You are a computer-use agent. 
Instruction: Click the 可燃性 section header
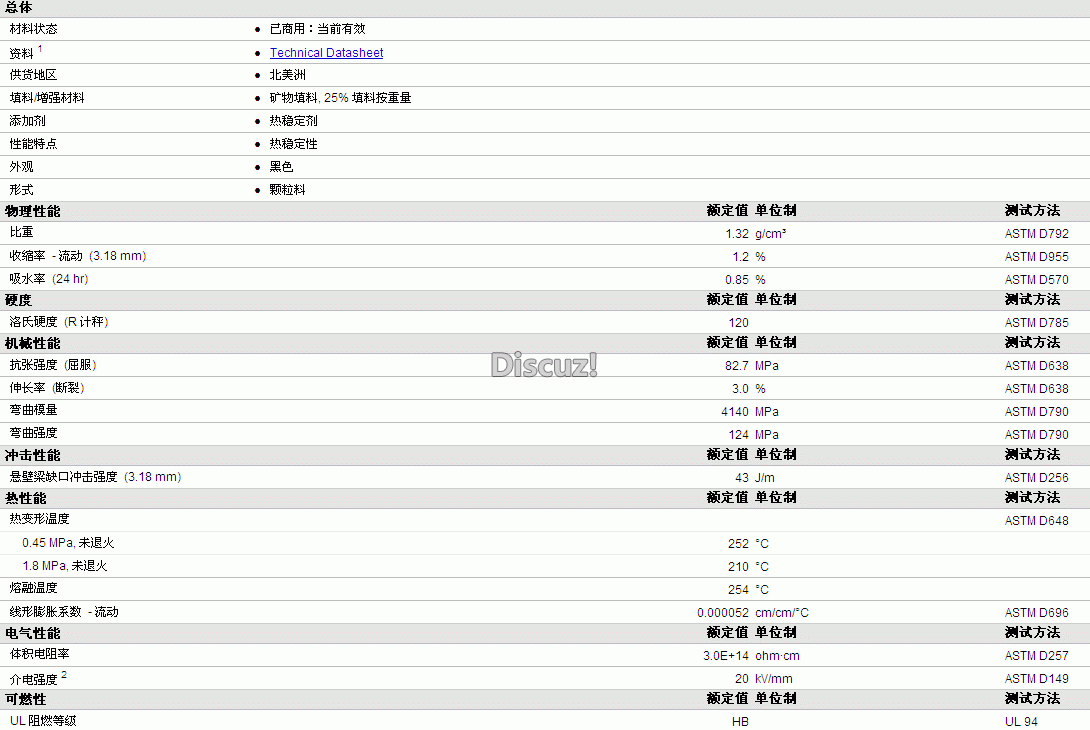coord(26,700)
